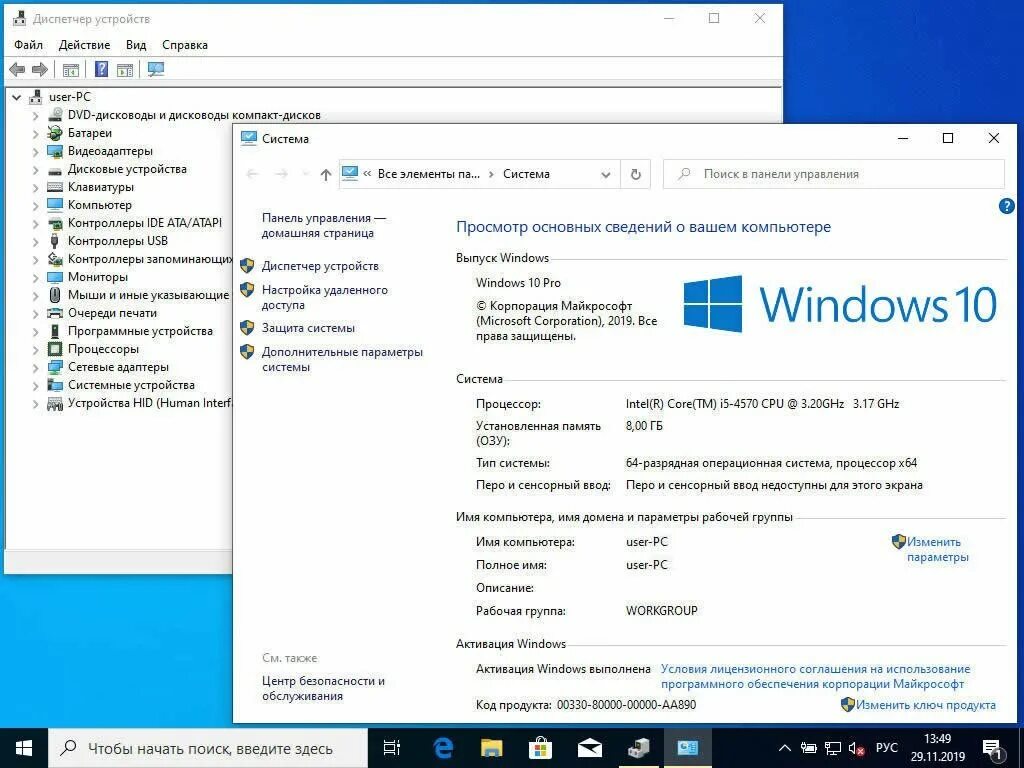Go to Панель управления домашняя страница
The width and height of the screenshot is (1024, 768).
click(323, 225)
